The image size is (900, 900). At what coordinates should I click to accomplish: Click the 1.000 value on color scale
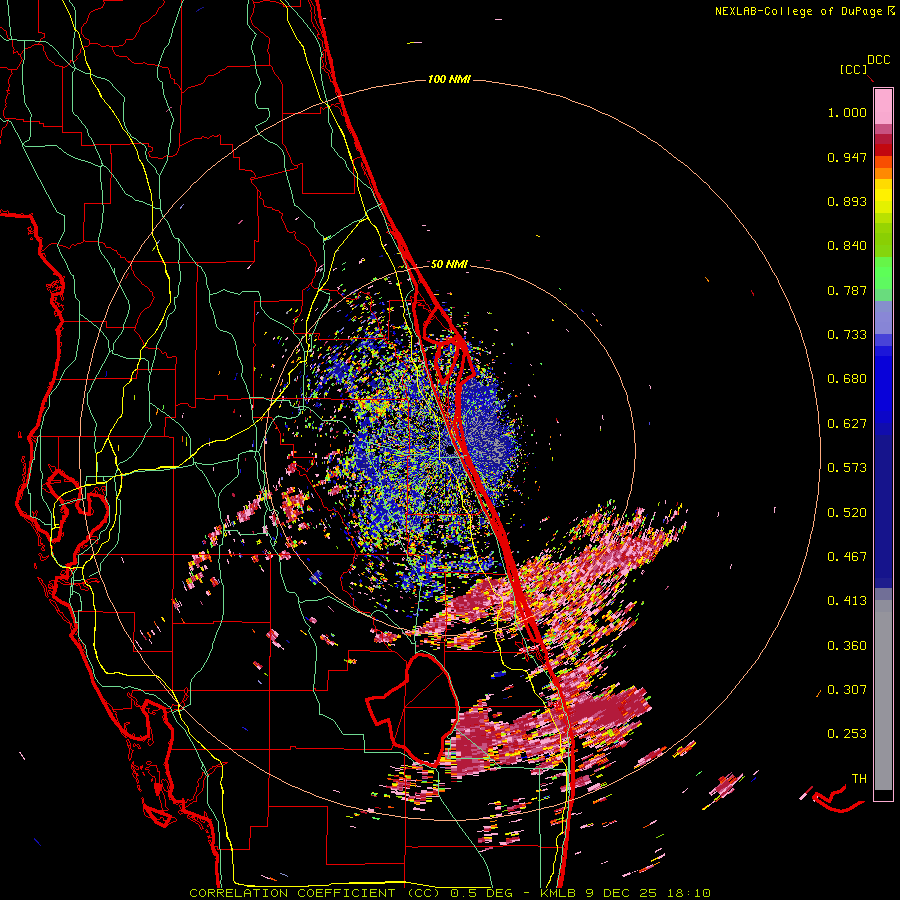click(x=847, y=112)
